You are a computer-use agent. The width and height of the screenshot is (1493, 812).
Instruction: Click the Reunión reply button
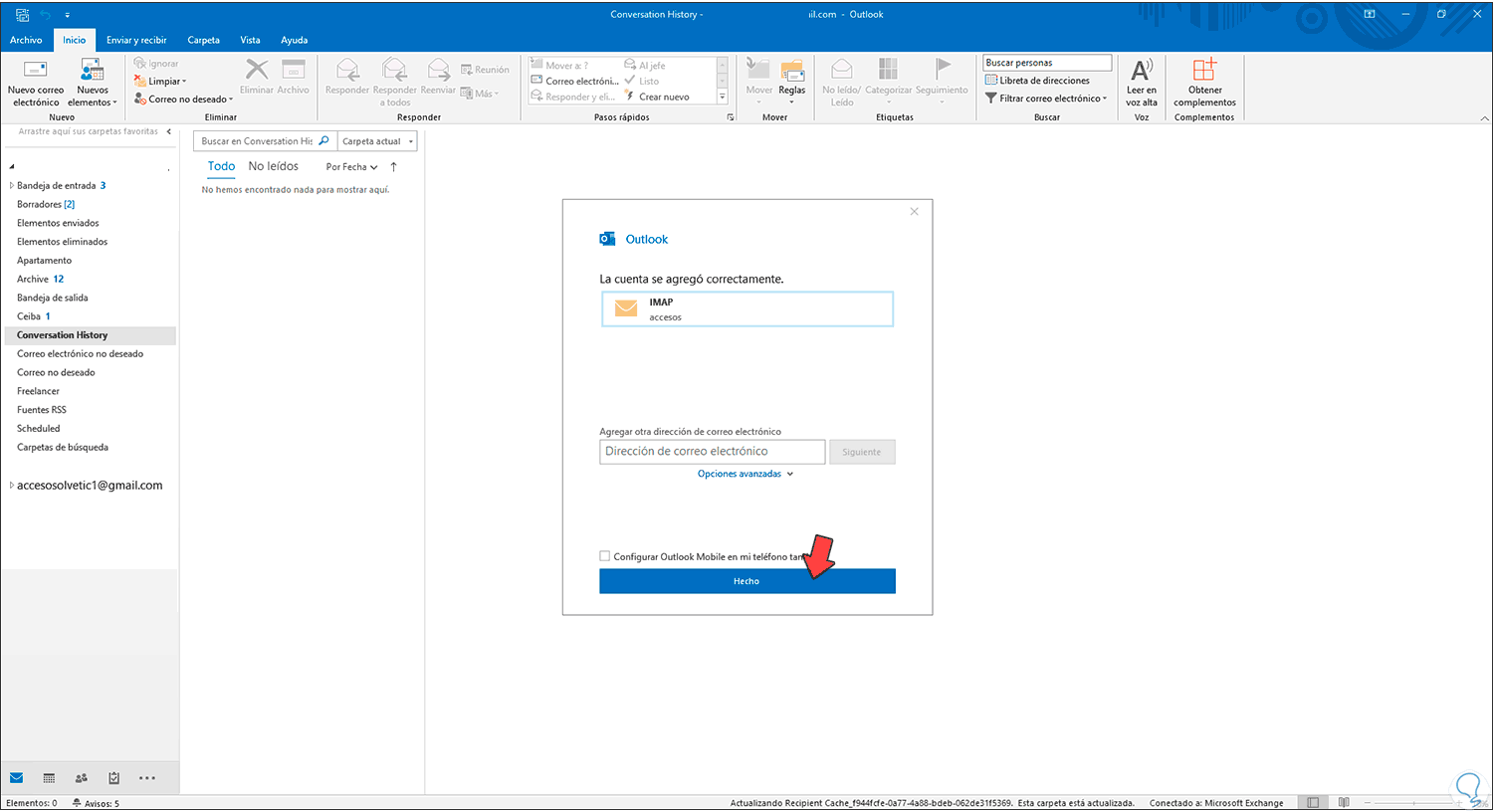point(485,70)
